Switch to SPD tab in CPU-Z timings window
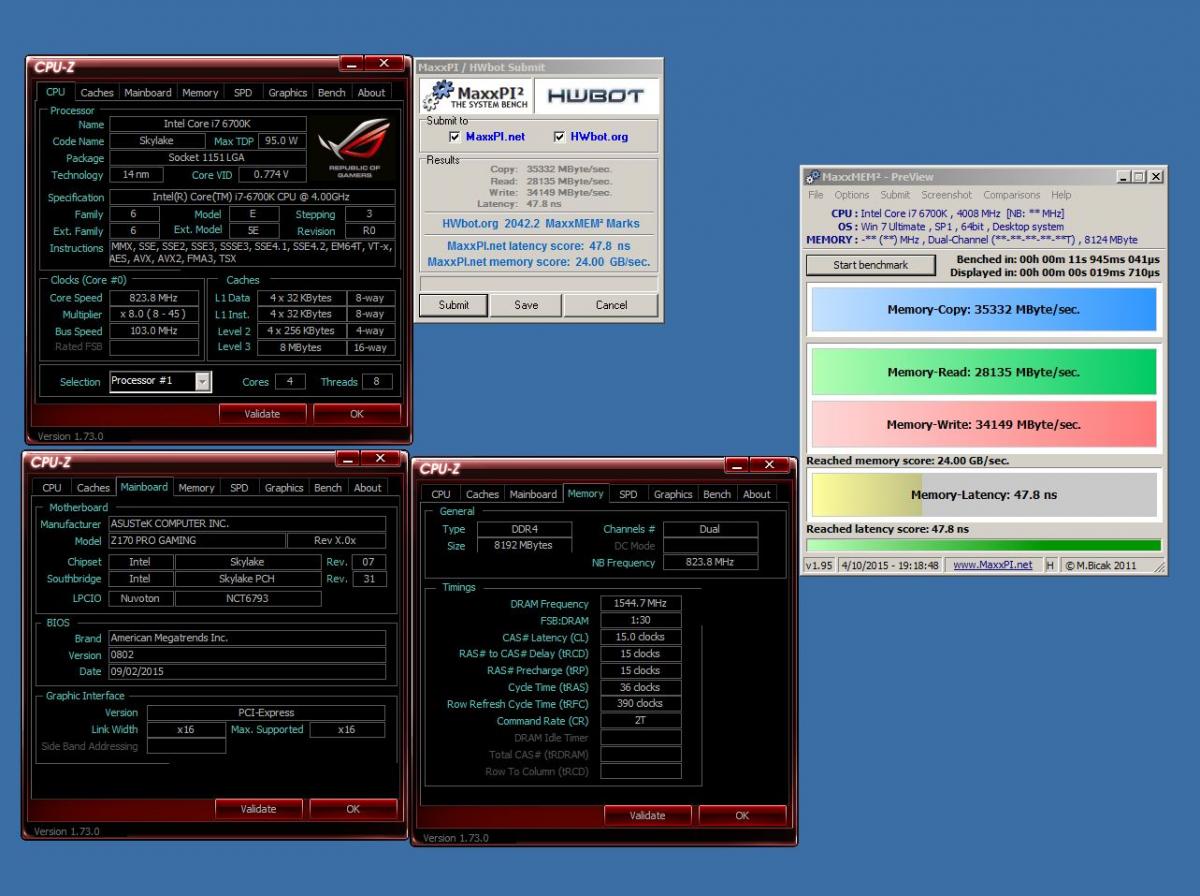1200x896 pixels. 628,494
